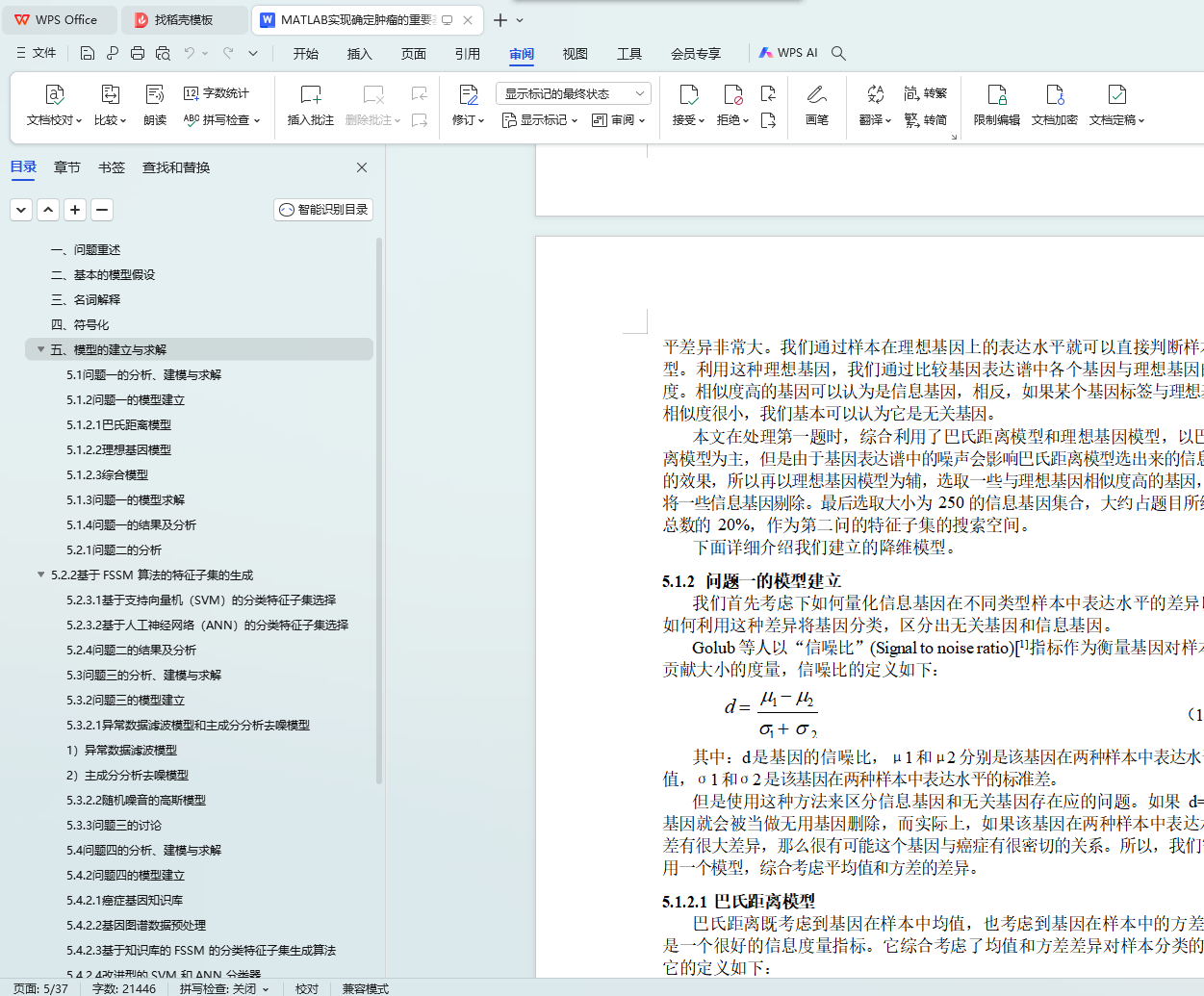The image size is (1204, 996).
Task: Switch to the 开始 ribbon tab
Action: 306,54
